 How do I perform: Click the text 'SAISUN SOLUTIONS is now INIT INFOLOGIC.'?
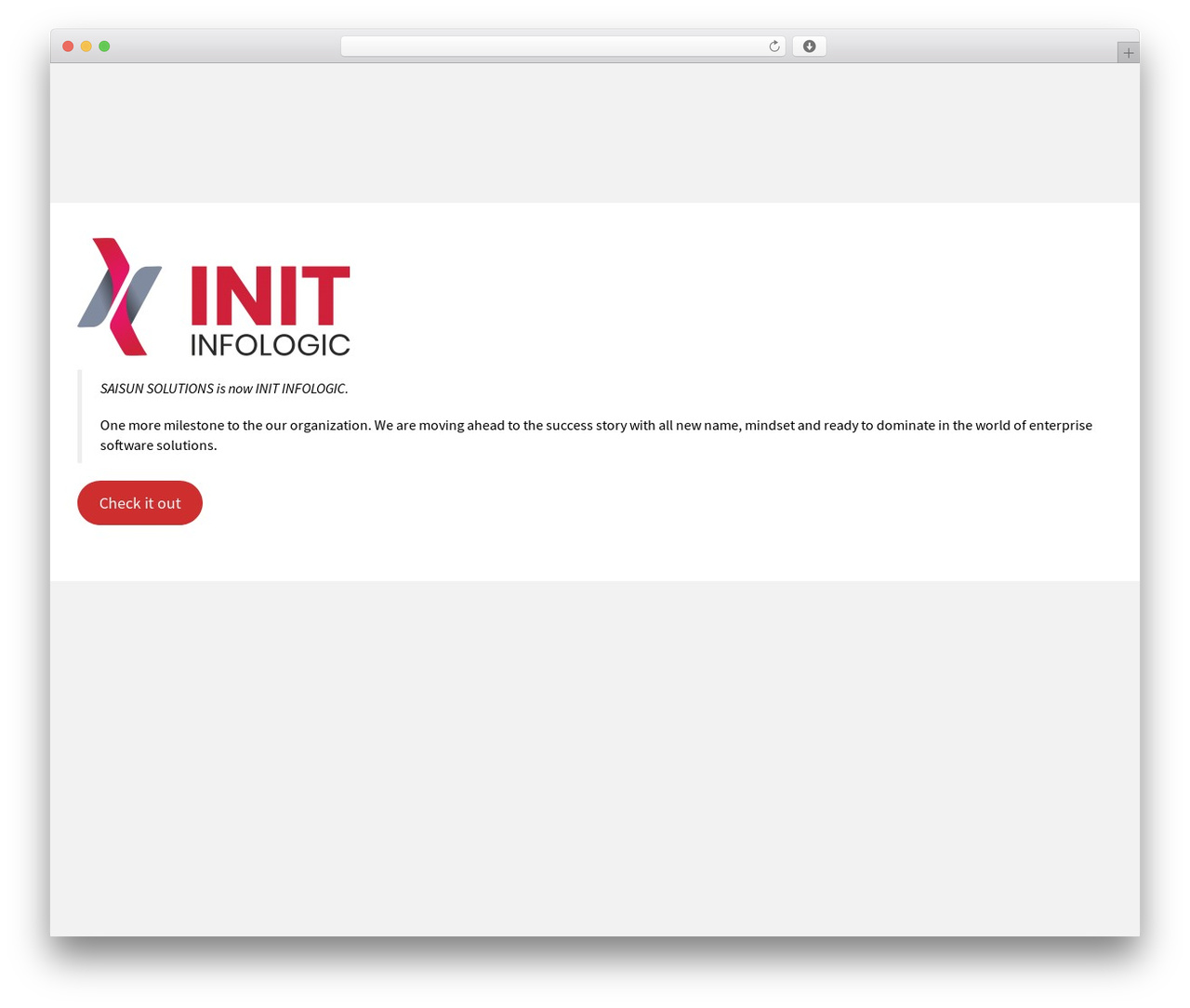tap(224, 389)
